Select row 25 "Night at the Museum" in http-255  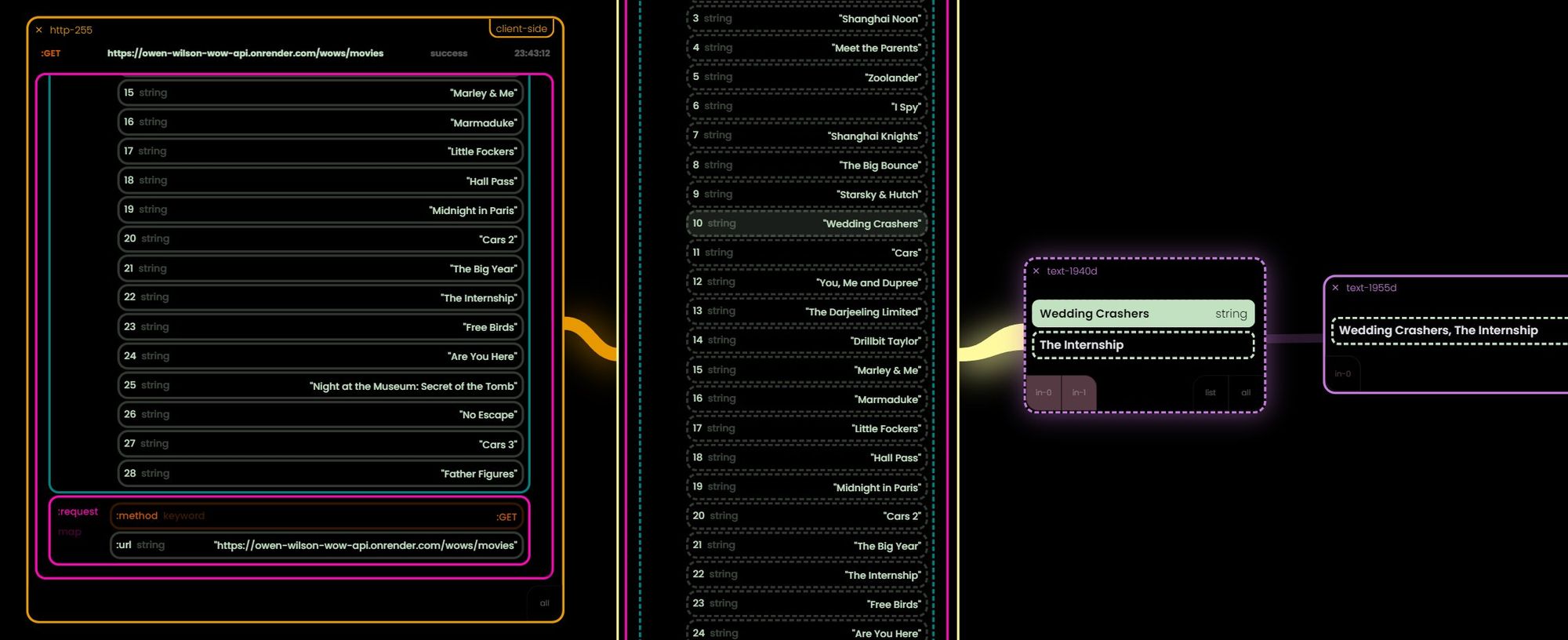[x=320, y=385]
